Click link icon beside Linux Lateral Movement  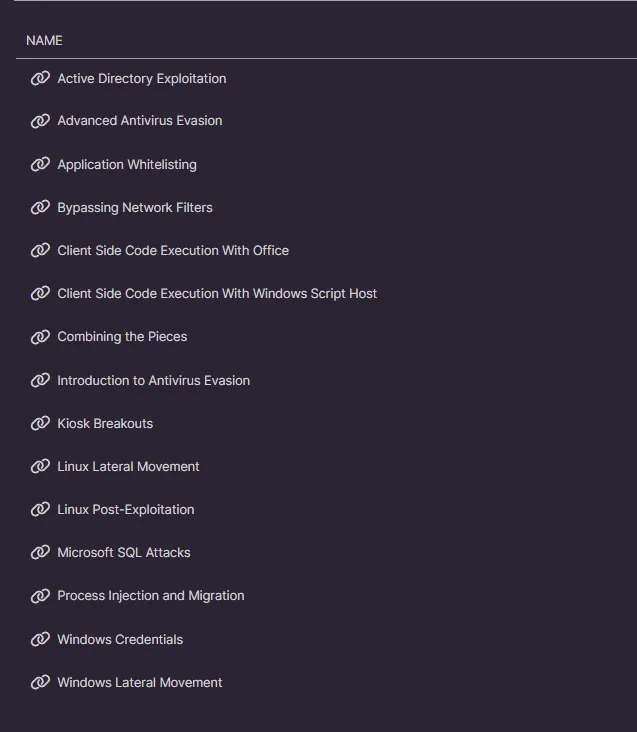coord(40,466)
